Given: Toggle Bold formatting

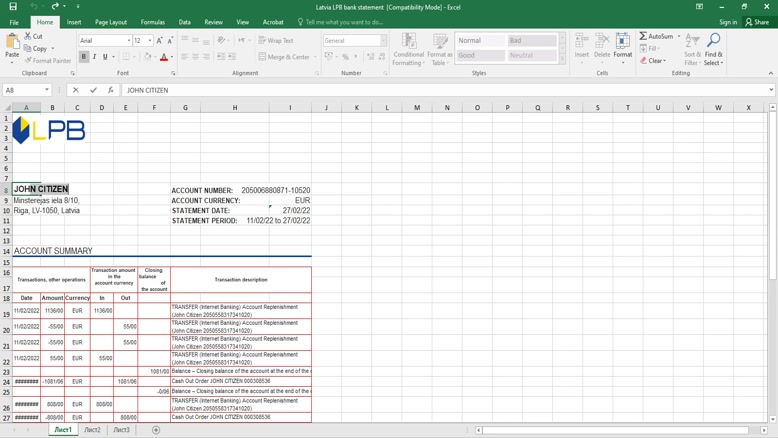Looking at the screenshot, I should point(84,57).
